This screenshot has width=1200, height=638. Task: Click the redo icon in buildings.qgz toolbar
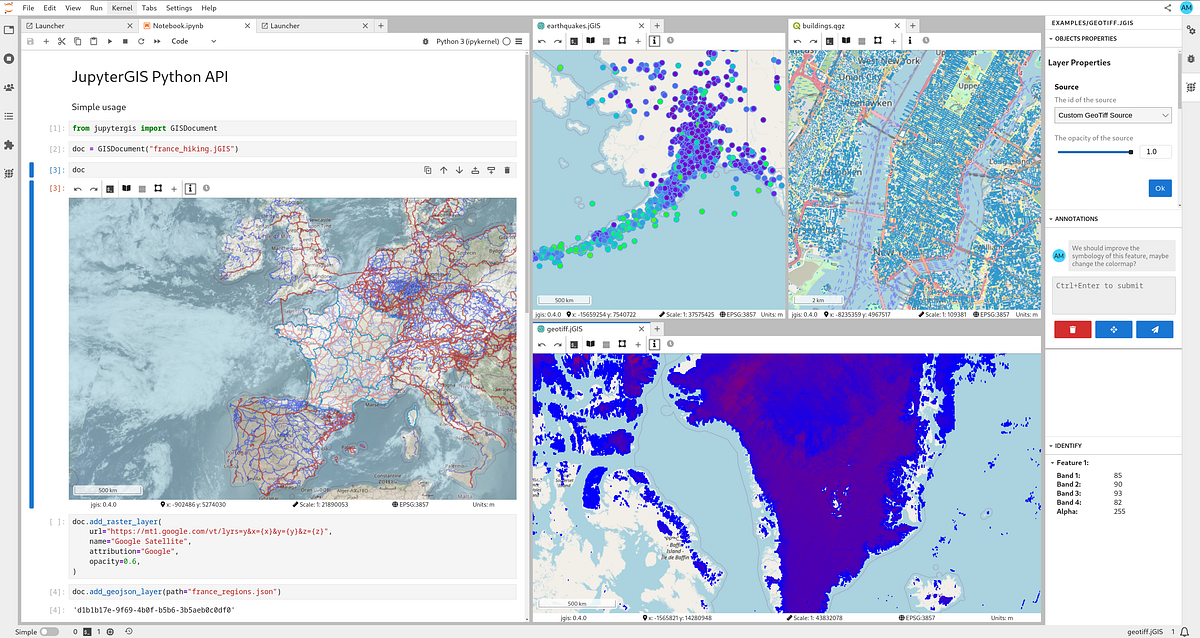click(x=812, y=40)
